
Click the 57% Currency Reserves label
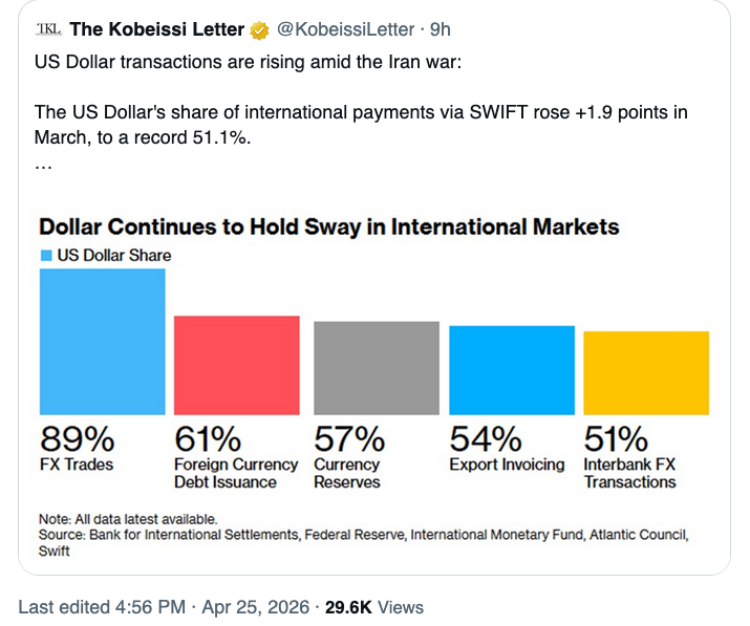coord(348,438)
